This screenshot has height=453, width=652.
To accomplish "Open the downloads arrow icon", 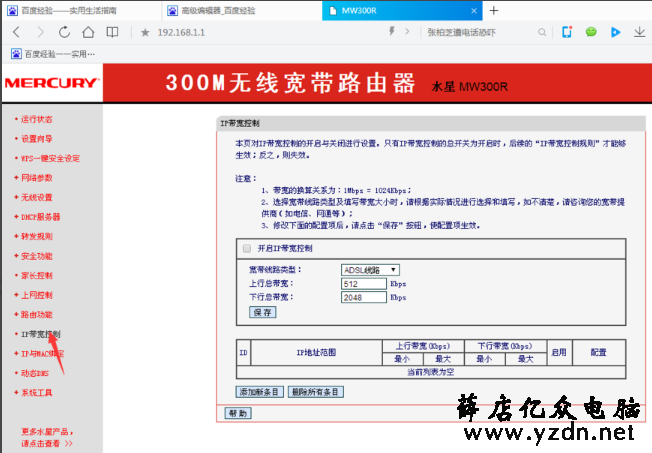I will tap(639, 32).
